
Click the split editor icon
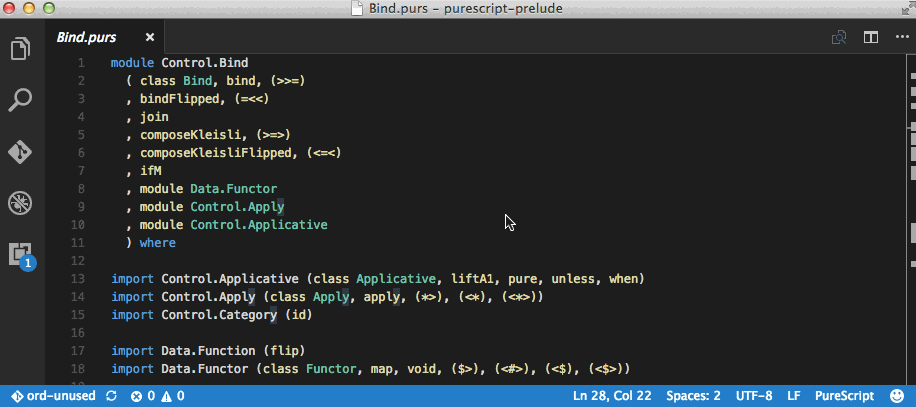[x=871, y=37]
